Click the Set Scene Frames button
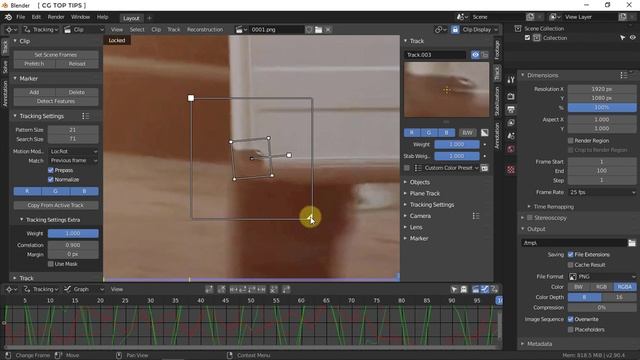Image resolution: width=640 pixels, height=360 pixels. point(56,55)
